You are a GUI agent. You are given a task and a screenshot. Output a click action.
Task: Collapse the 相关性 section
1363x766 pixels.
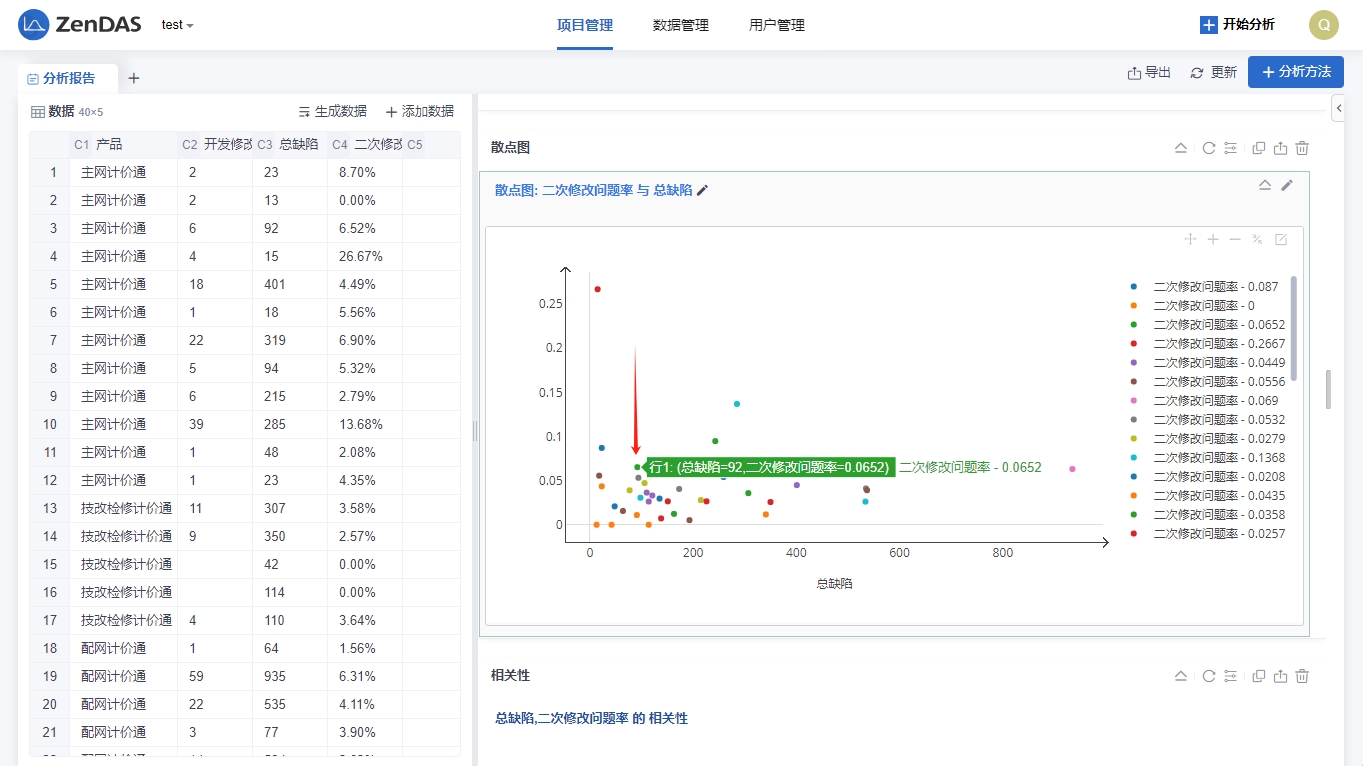point(1180,676)
